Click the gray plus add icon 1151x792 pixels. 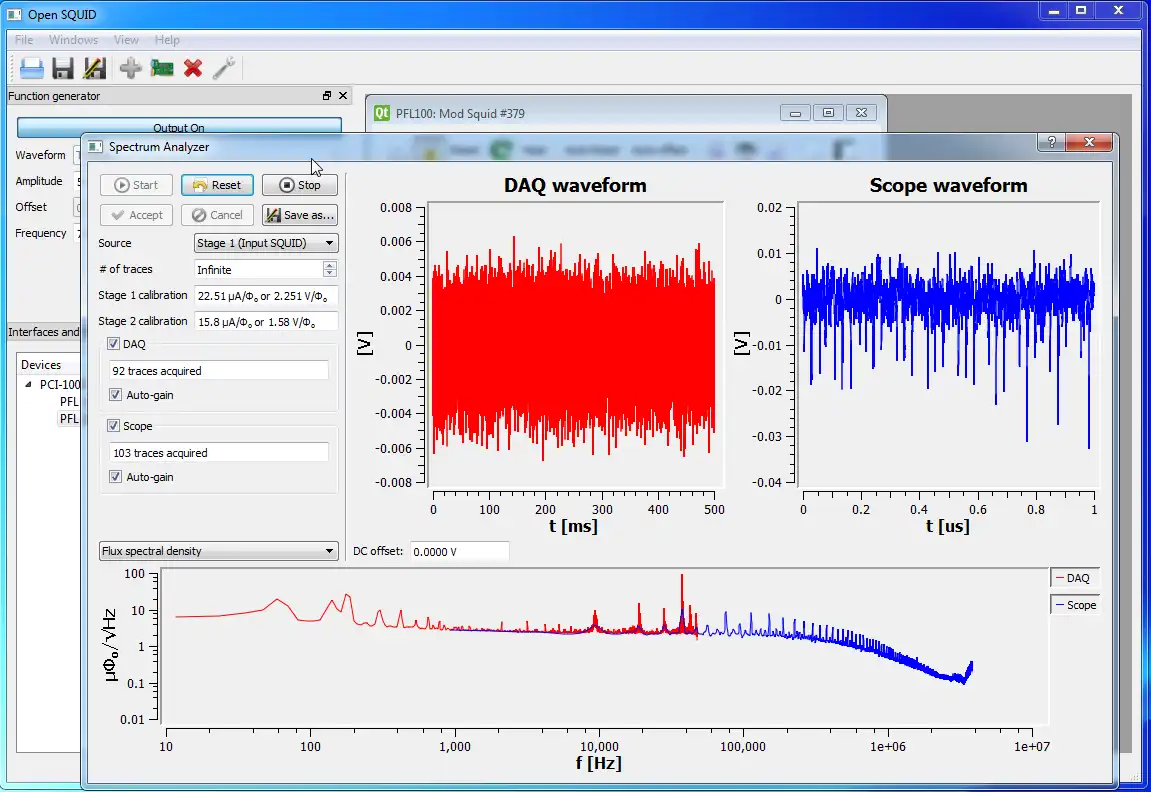pos(130,68)
